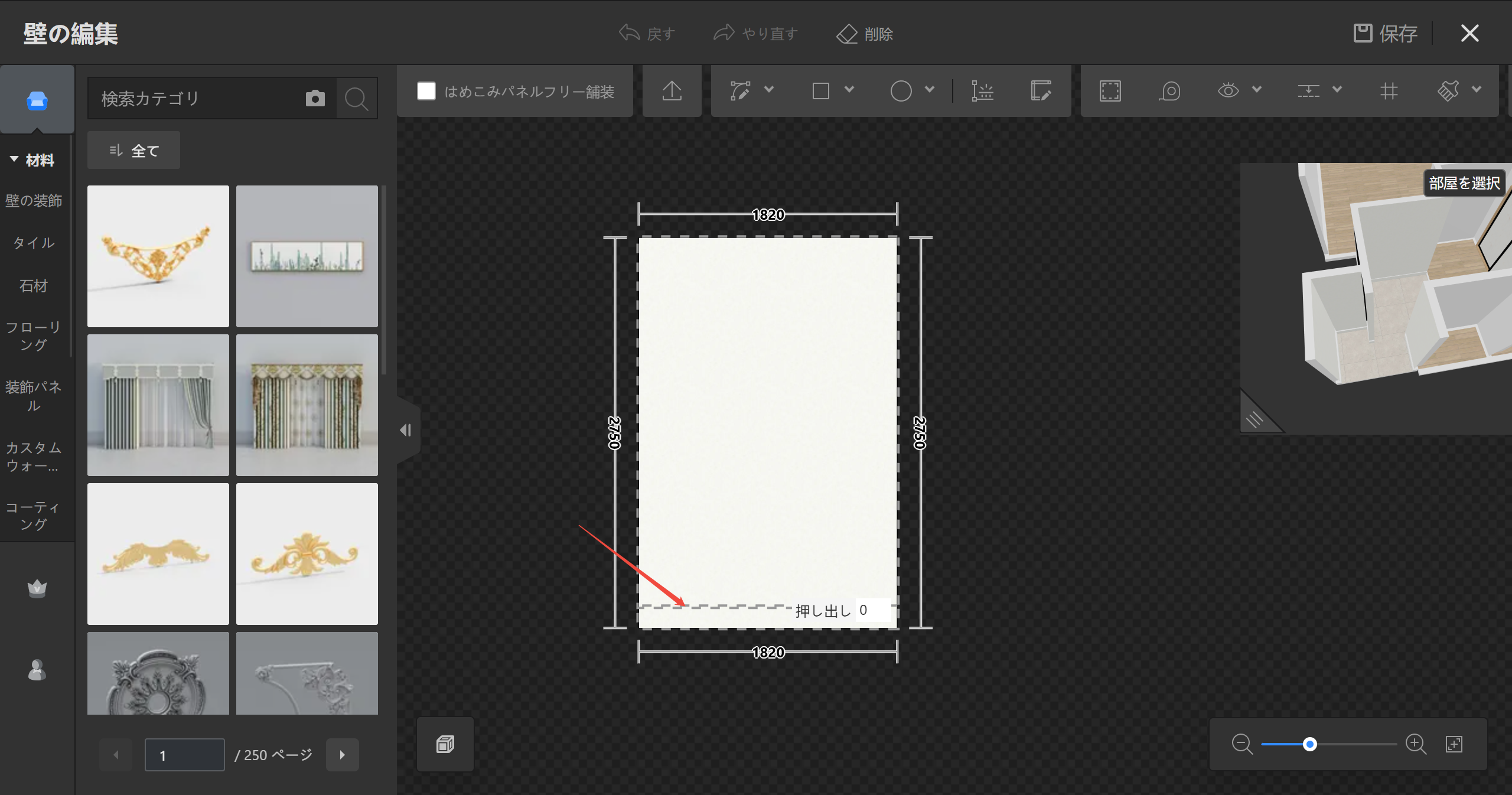Screen dimensions: 1512x795
Task: Click the upload arrow icon
Action: 672,91
